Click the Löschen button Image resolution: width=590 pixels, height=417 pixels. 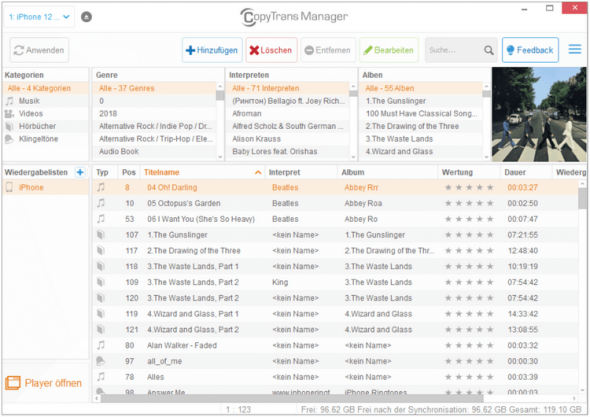(x=271, y=50)
